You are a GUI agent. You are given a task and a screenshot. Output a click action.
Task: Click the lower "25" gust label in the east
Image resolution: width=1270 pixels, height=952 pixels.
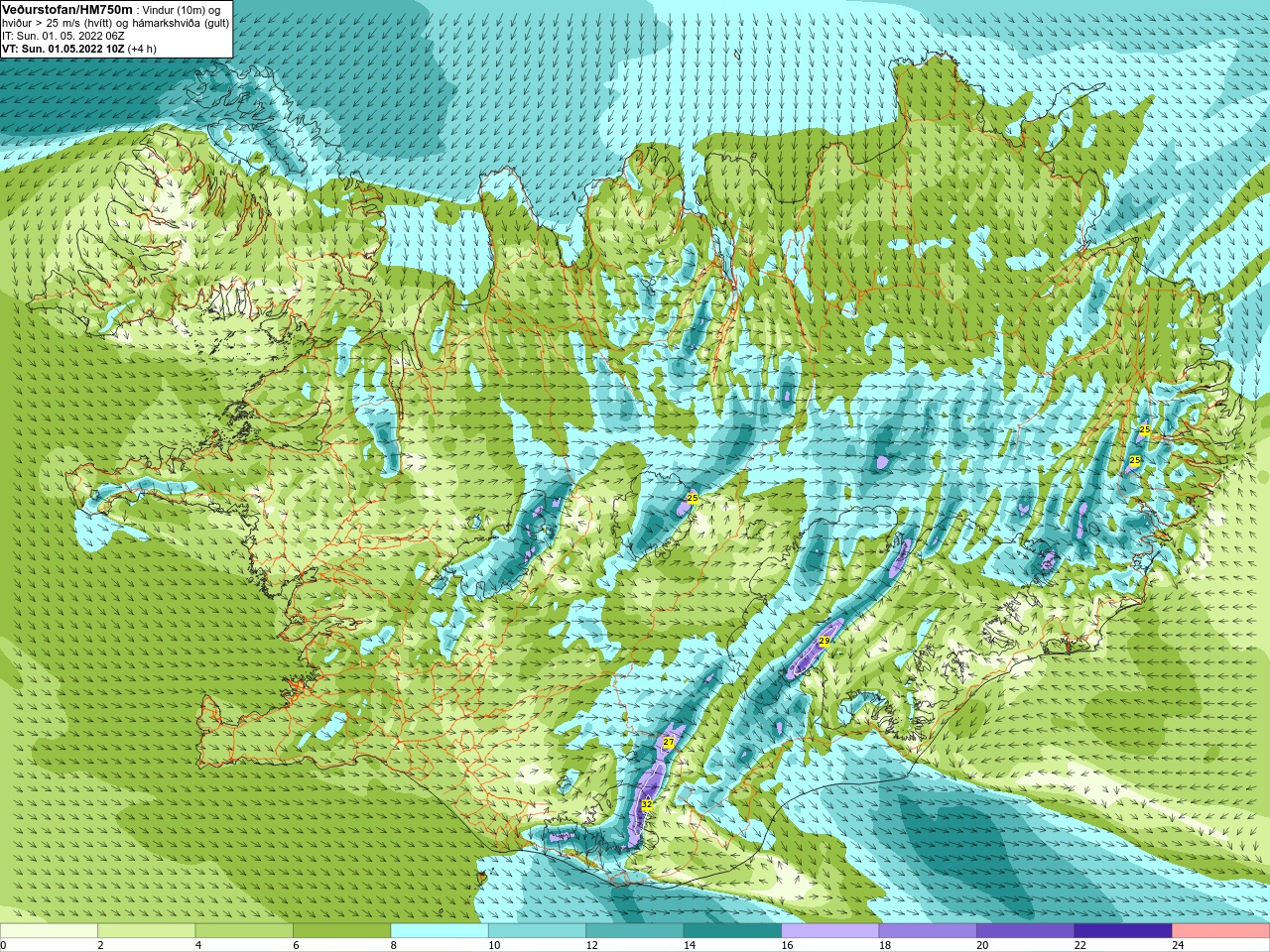1134,460
